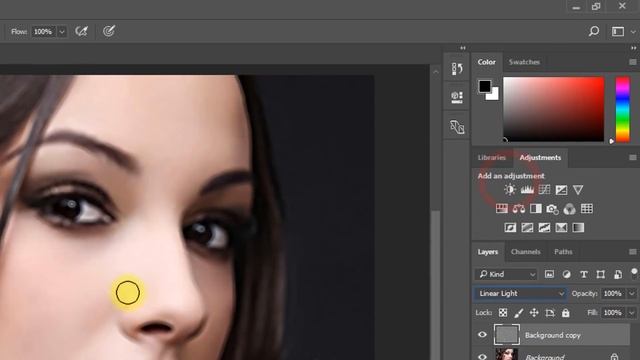The width and height of the screenshot is (640, 360).
Task: Toggle filter for adjustment layers
Action: (x=567, y=274)
